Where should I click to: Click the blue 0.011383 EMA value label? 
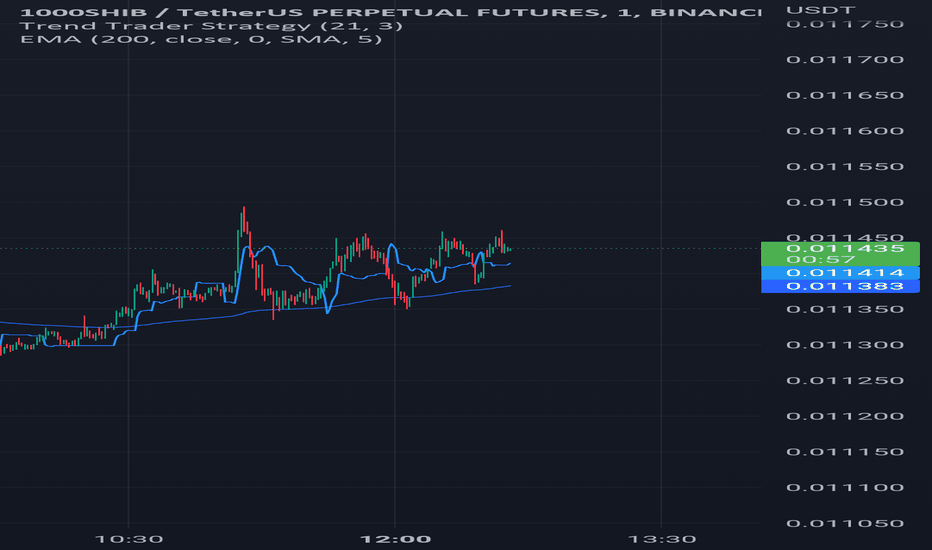[x=840, y=287]
